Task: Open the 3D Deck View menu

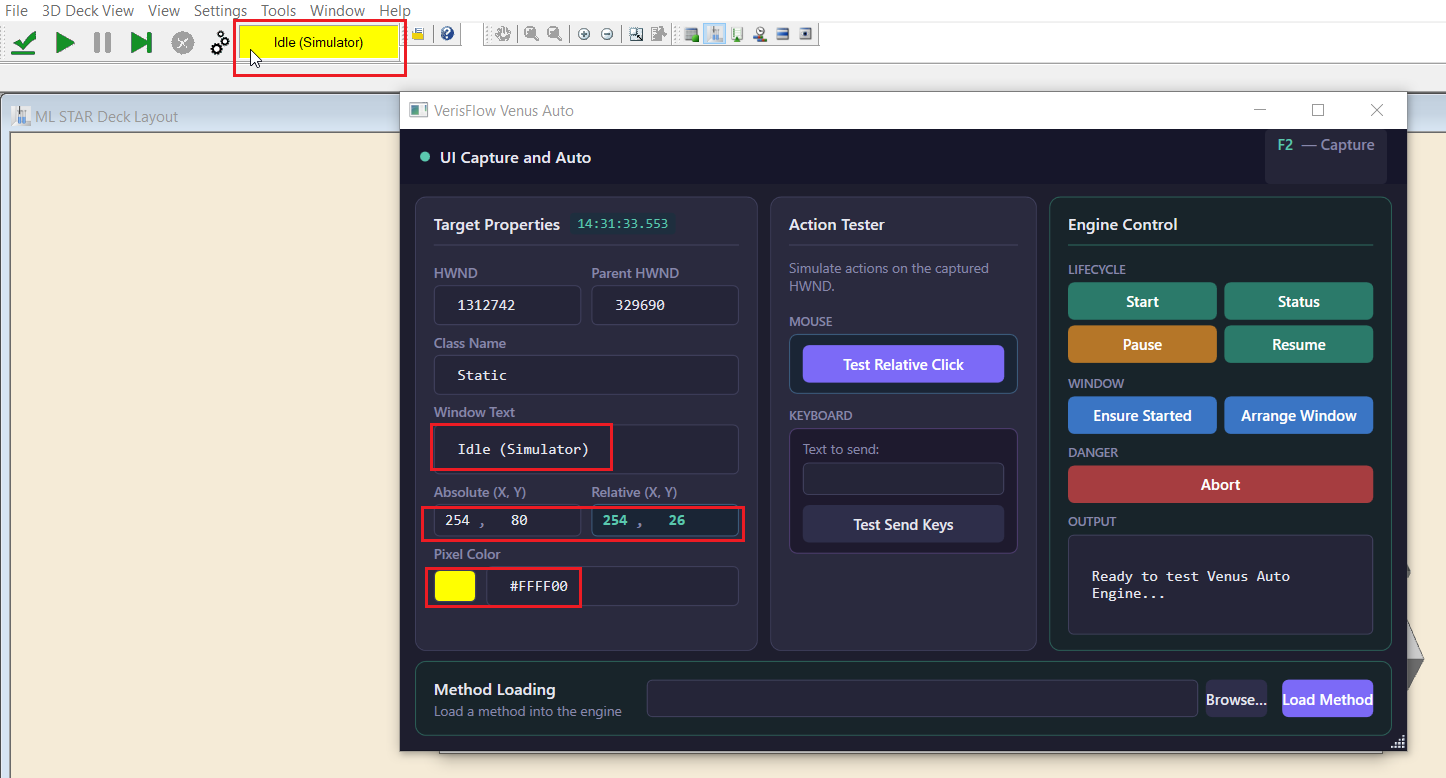Action: coord(88,10)
